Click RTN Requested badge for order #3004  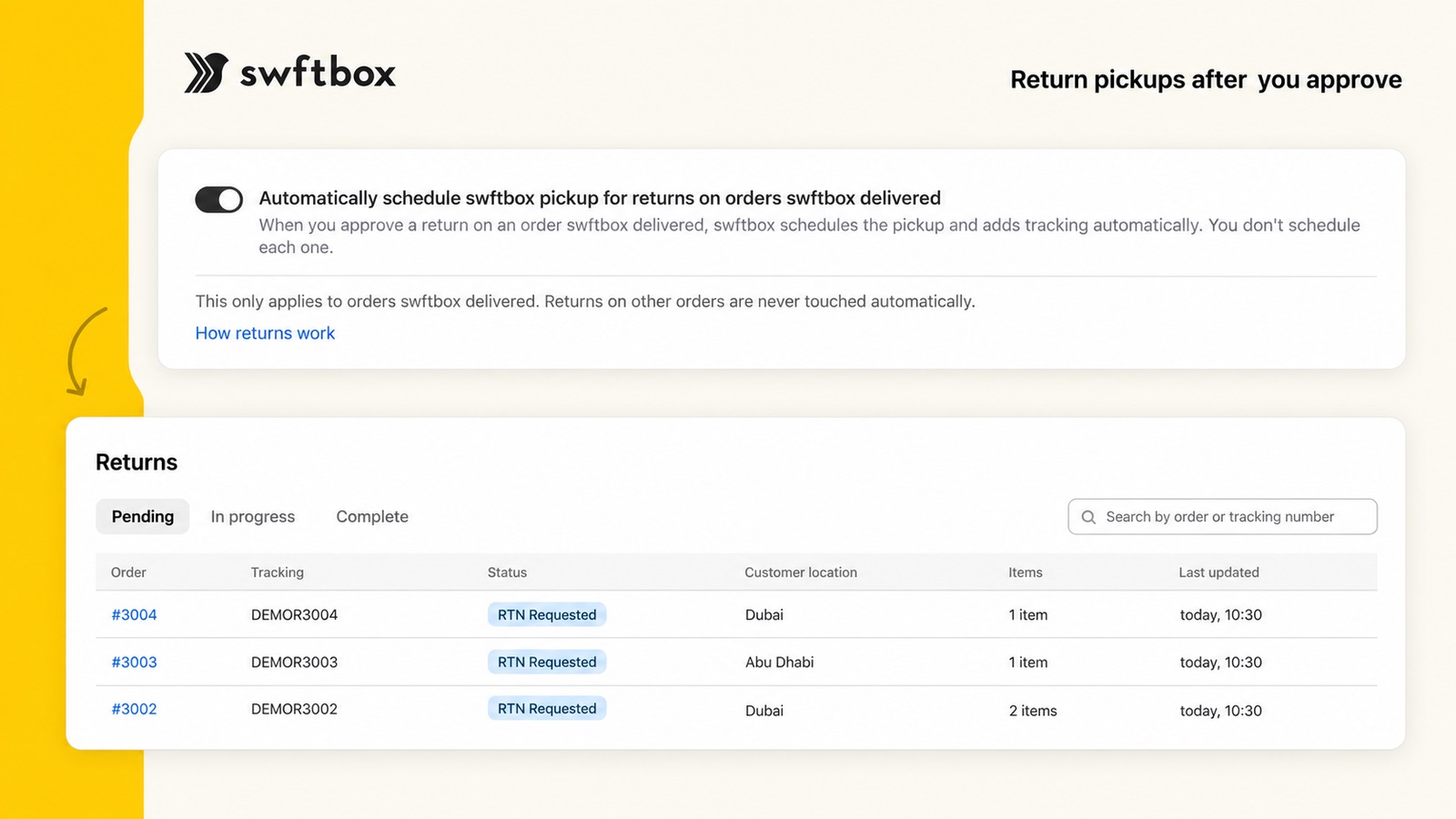pyautogui.click(x=547, y=615)
